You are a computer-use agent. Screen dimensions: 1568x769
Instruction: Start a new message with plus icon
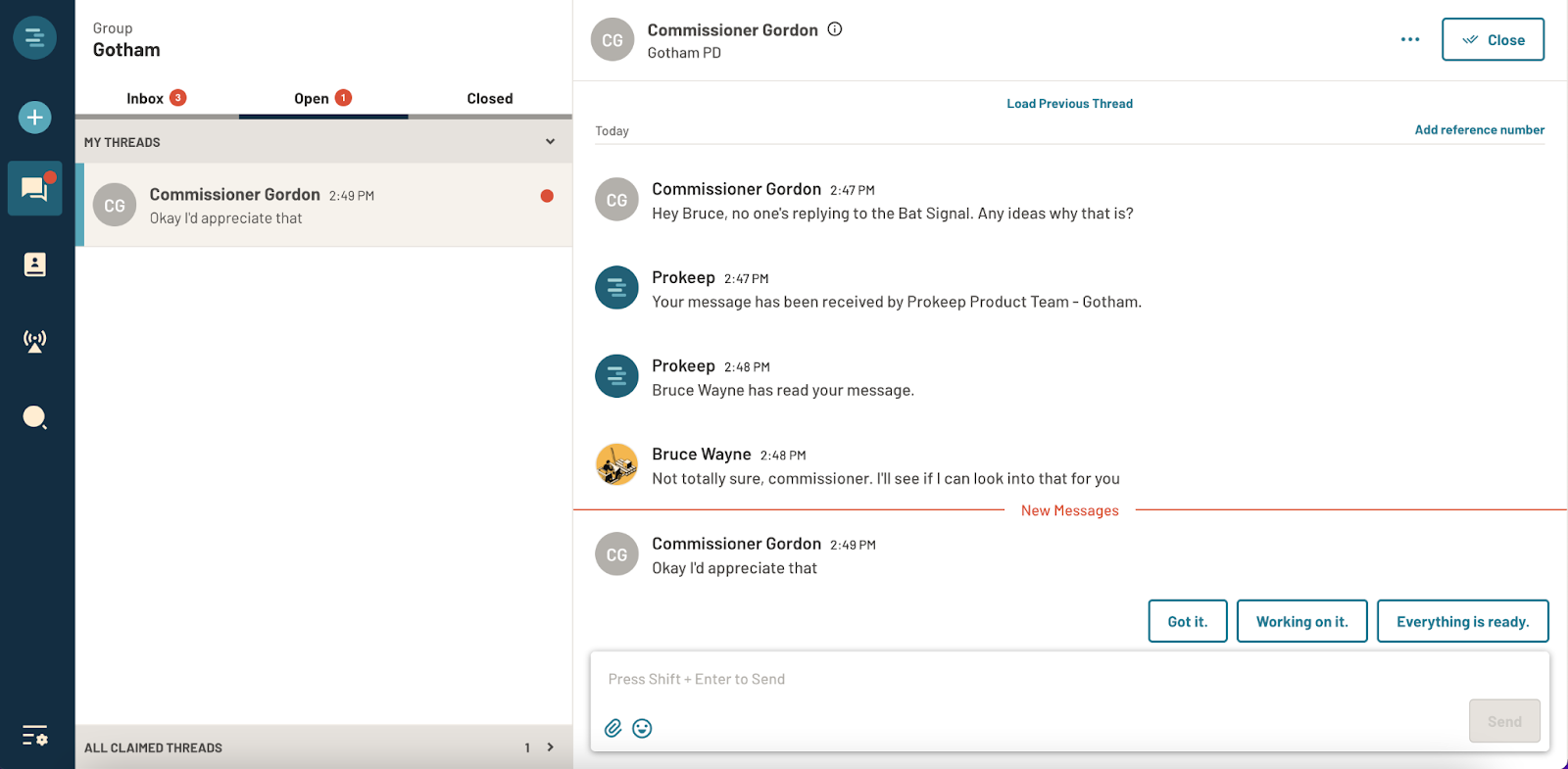tap(34, 118)
